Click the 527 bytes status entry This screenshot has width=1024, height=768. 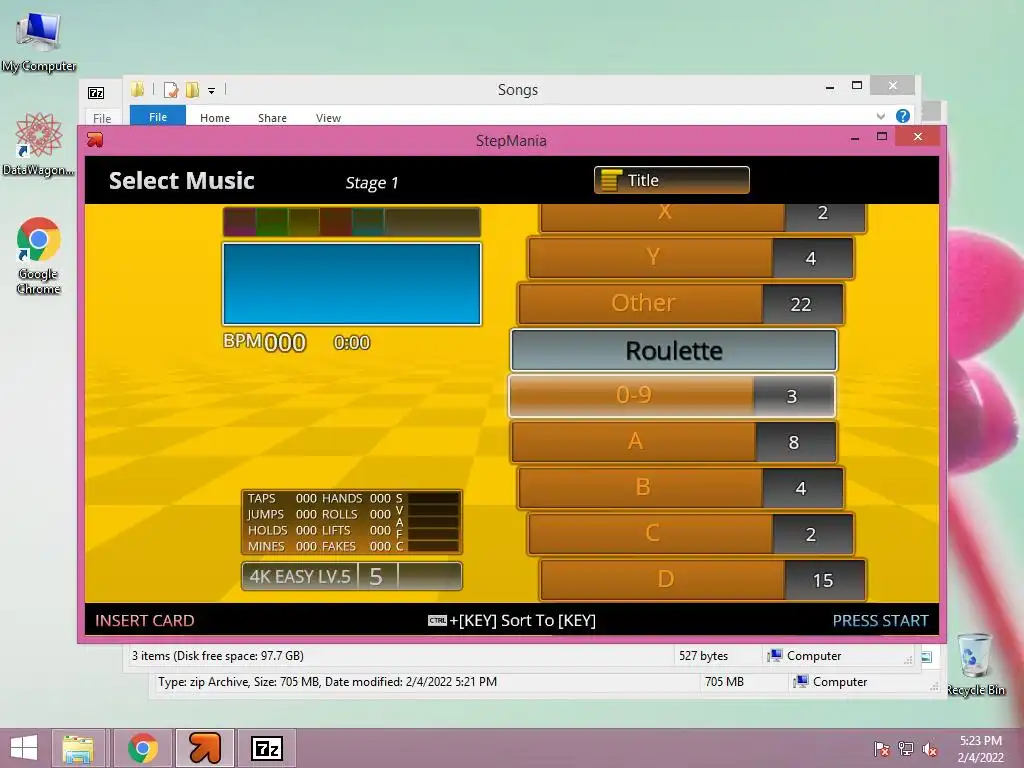click(x=703, y=656)
